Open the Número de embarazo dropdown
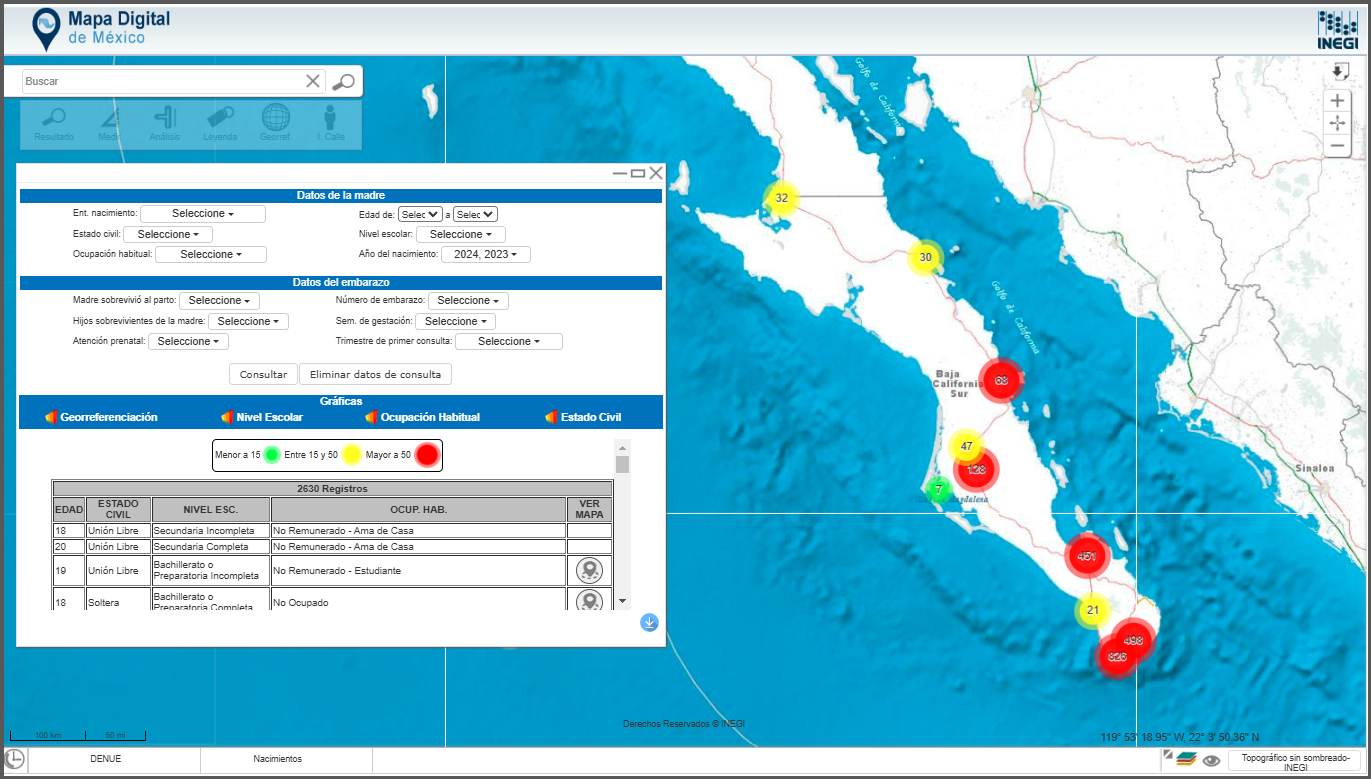 [469, 300]
